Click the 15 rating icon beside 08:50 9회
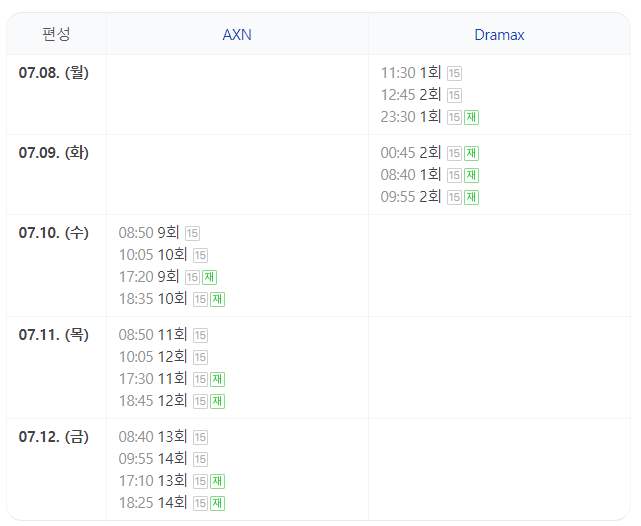The image size is (641, 526). [192, 234]
